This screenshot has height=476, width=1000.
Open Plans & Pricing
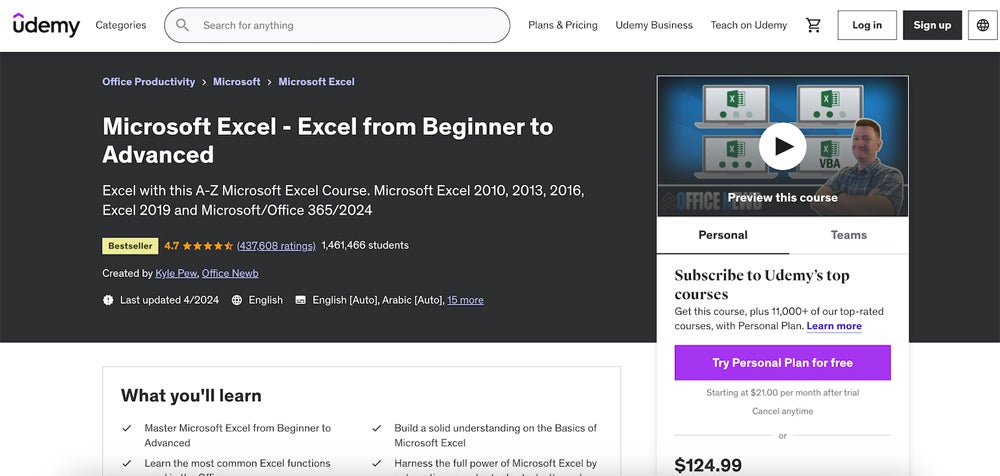click(562, 25)
